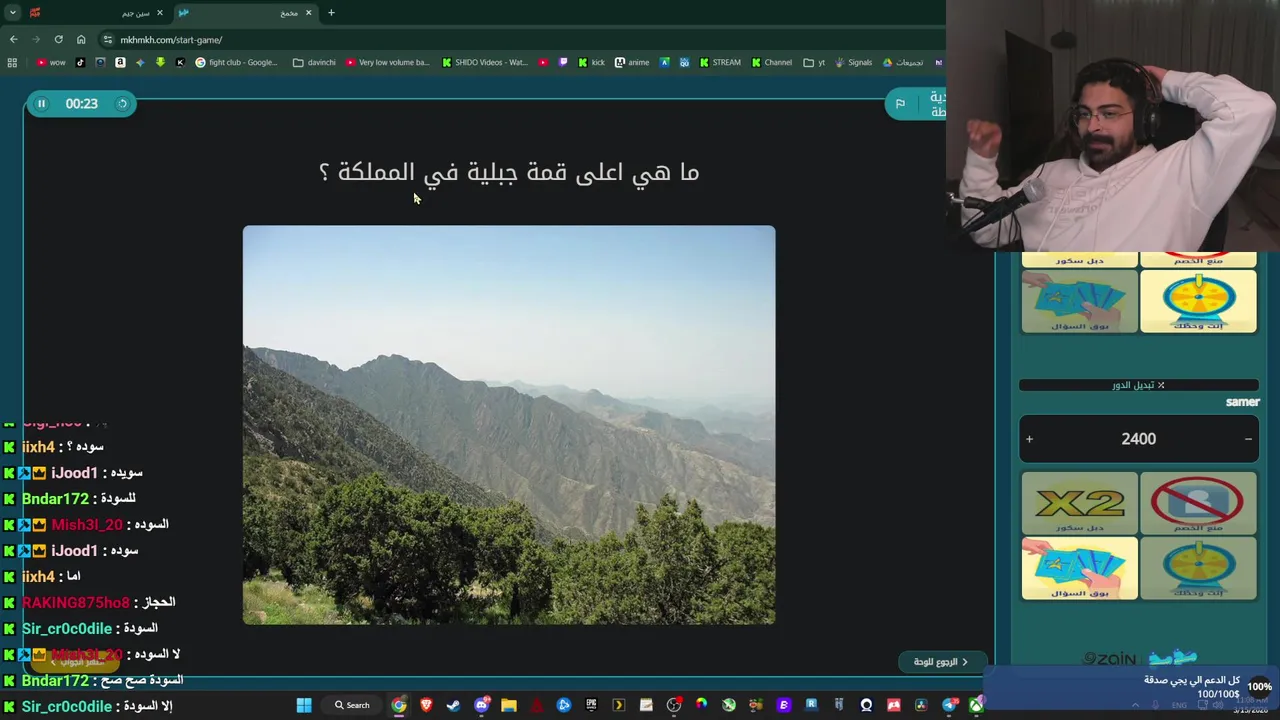Increase samer's score with plus button
This screenshot has width=1280, height=720.
pyautogui.click(x=1029, y=439)
